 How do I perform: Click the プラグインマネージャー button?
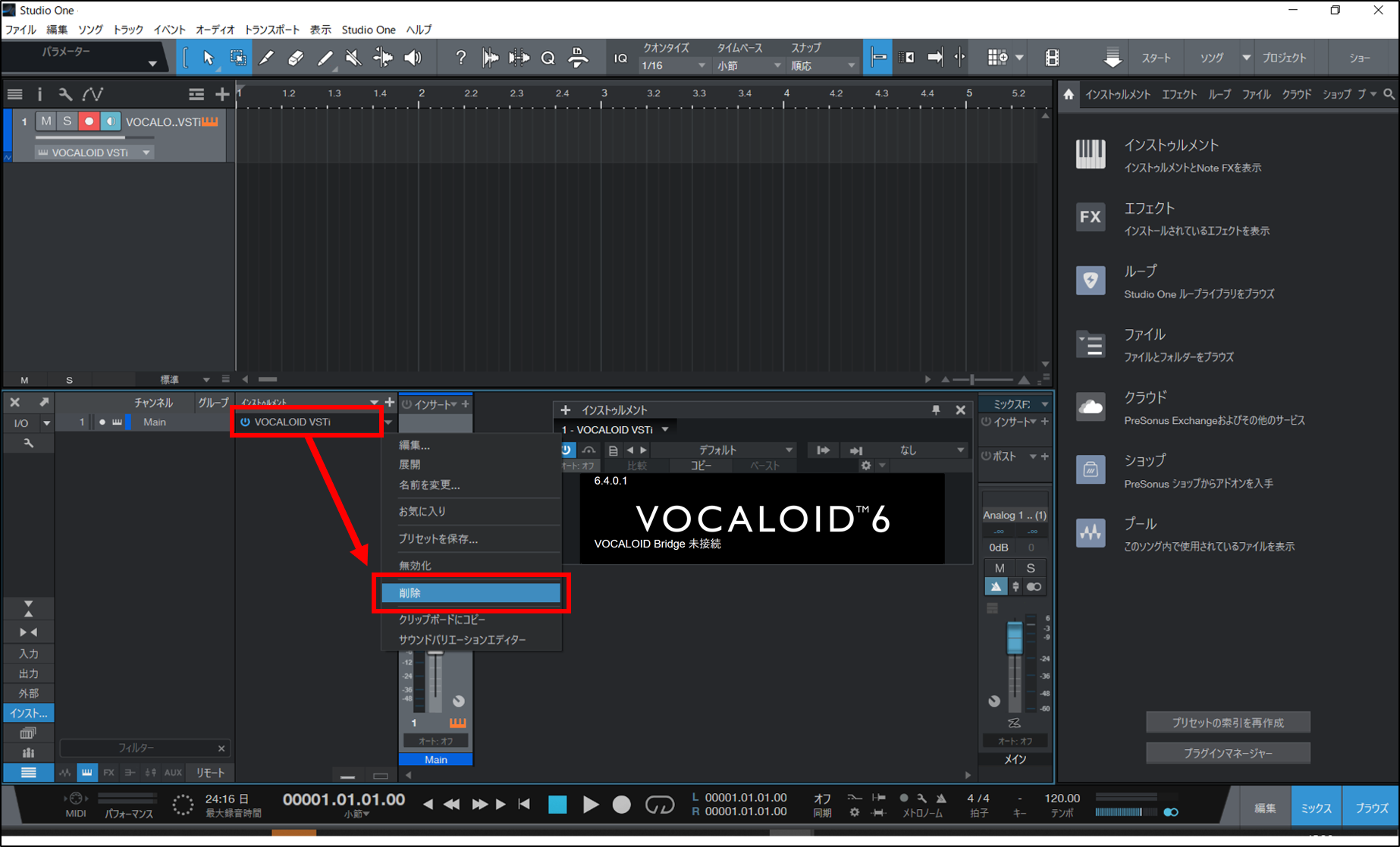(x=1227, y=752)
